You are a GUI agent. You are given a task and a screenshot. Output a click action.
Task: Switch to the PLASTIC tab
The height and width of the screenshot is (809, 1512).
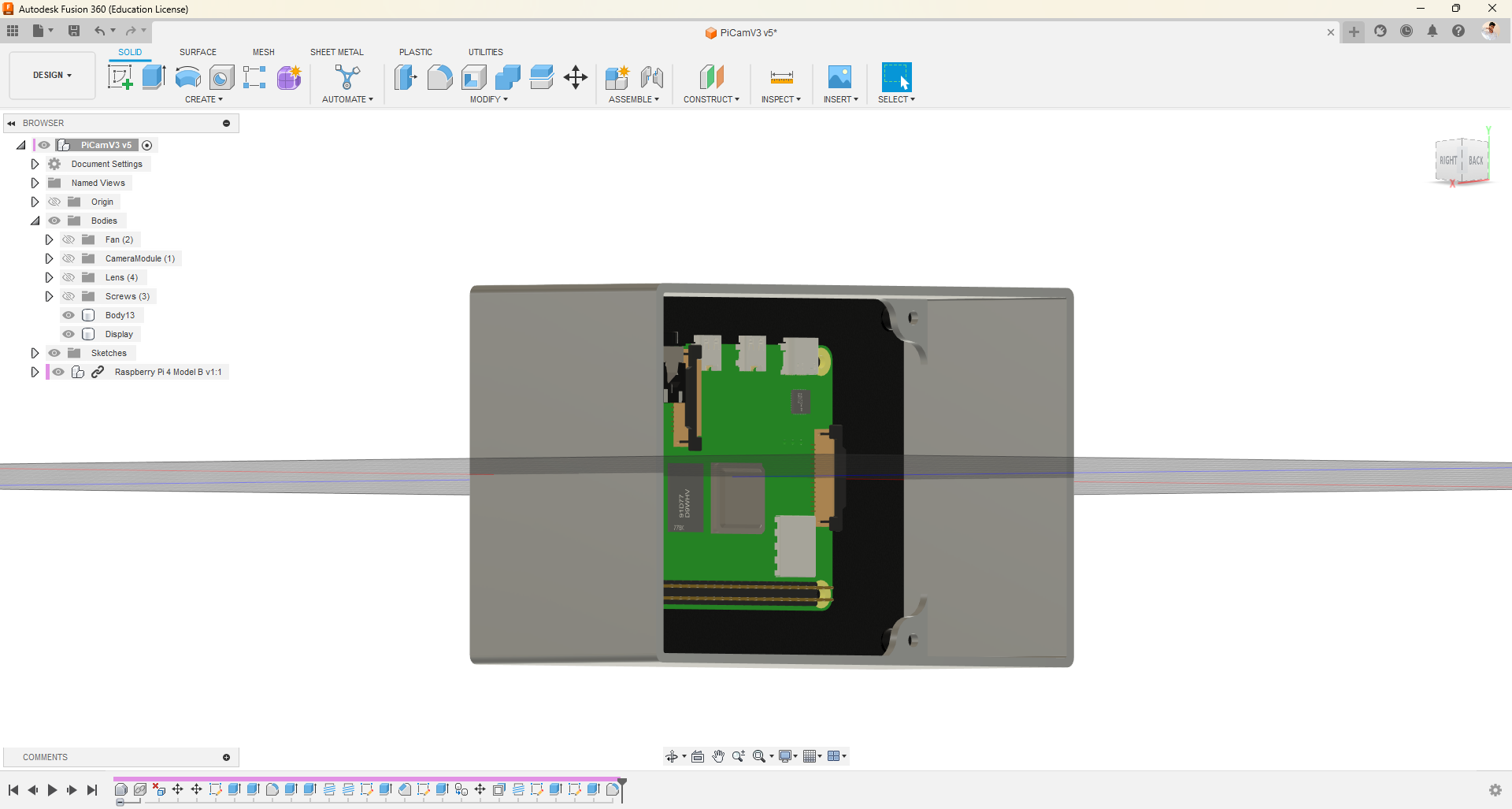point(416,52)
